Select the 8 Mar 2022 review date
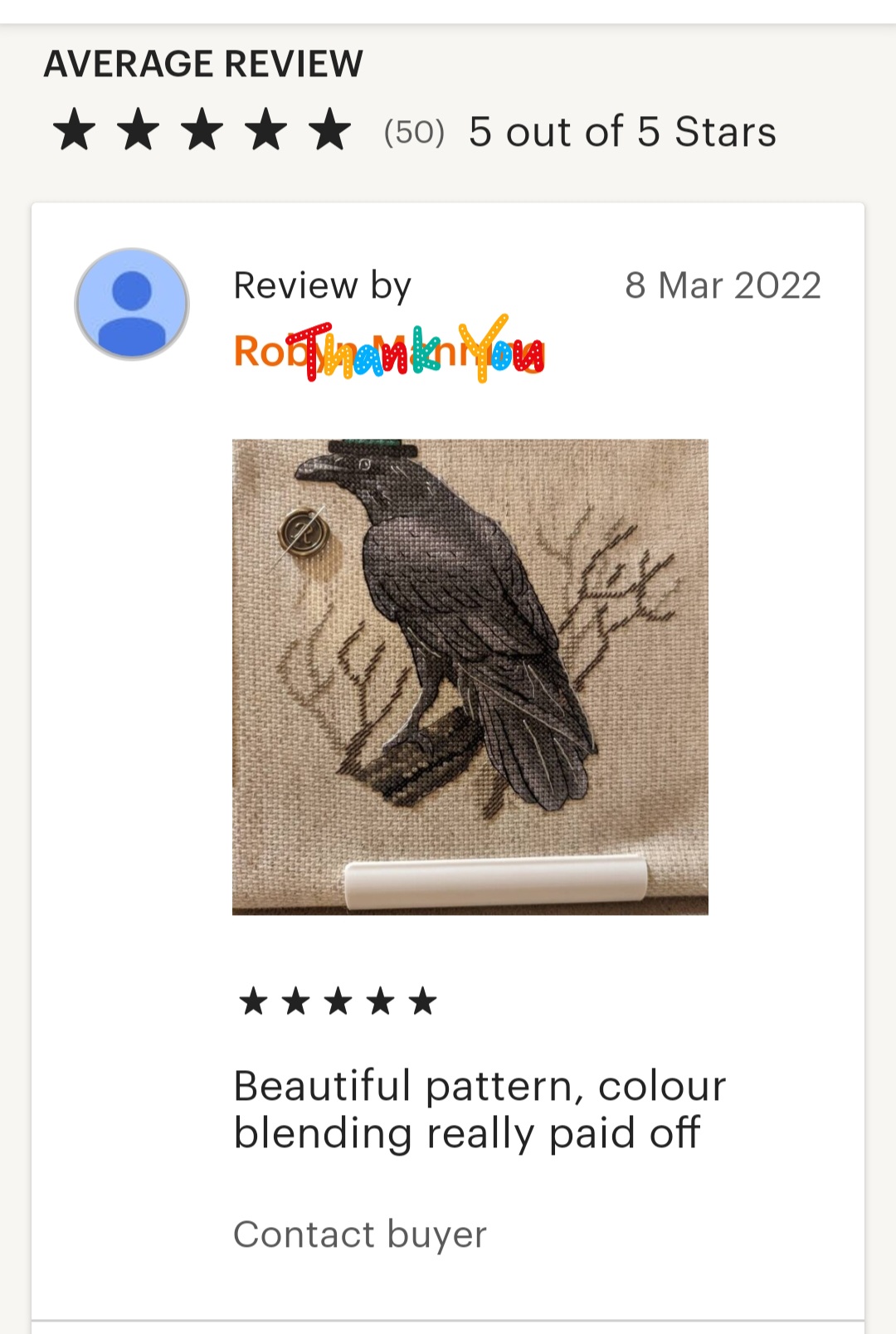Viewport: 896px width, 1334px height. point(723,285)
